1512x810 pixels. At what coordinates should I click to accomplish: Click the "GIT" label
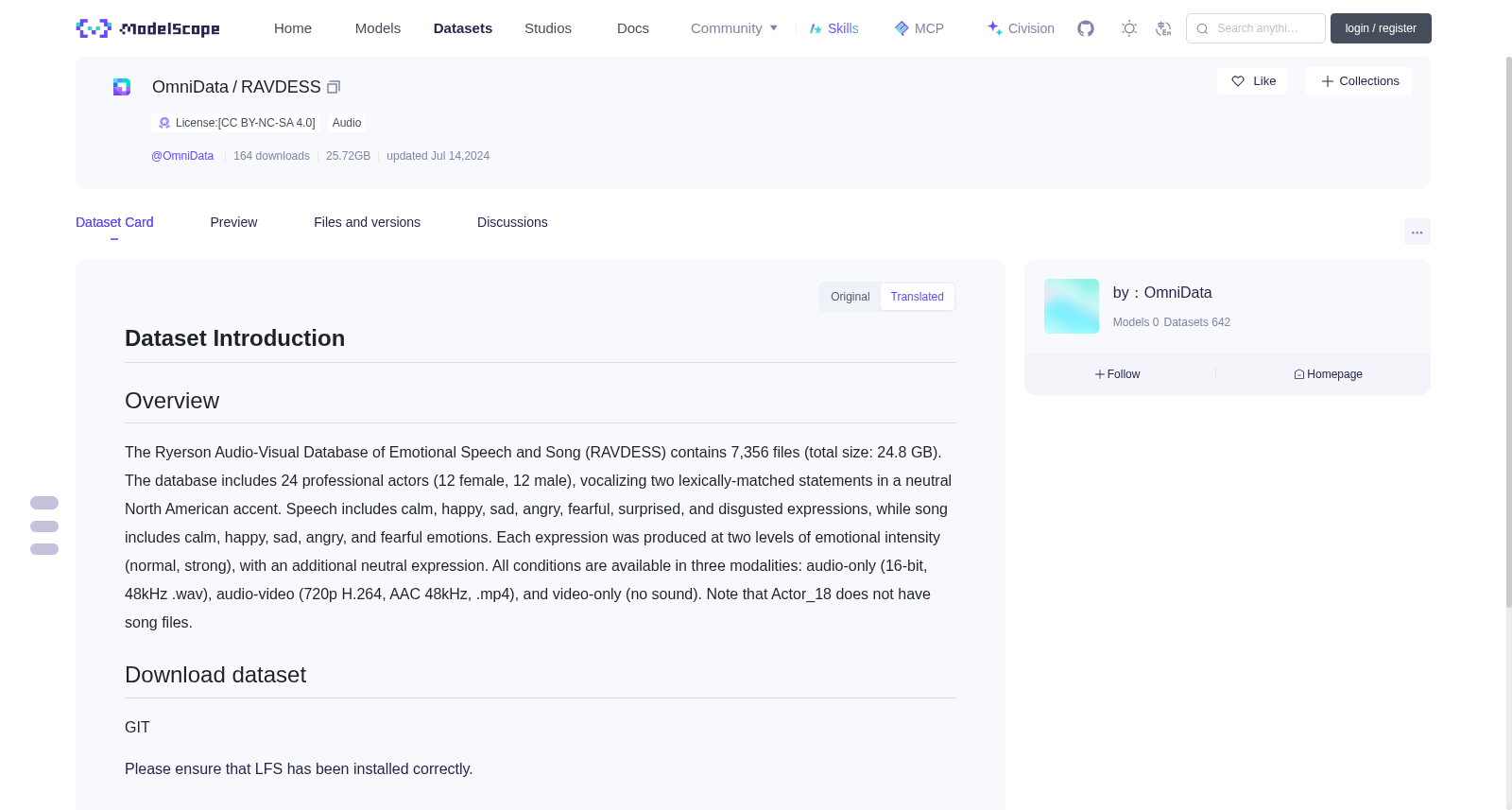point(137,727)
